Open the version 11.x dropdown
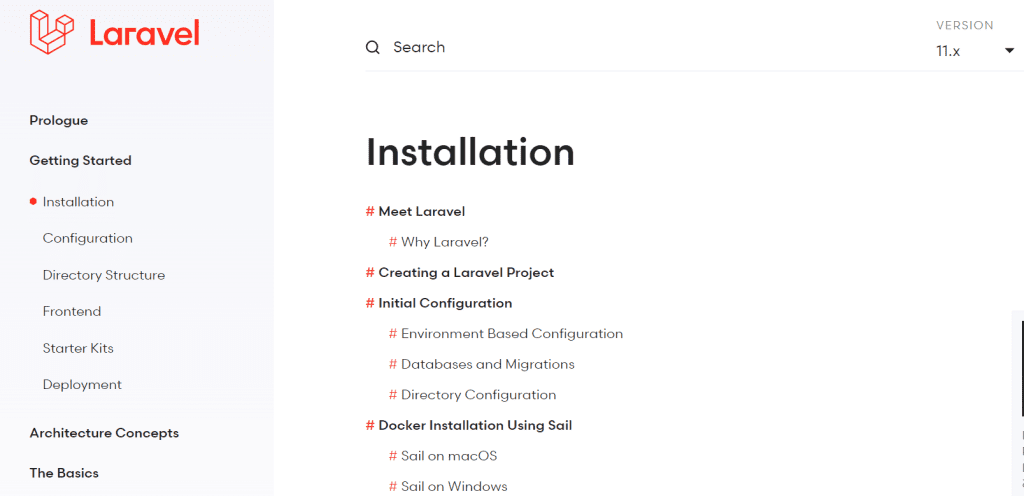 (x=974, y=51)
